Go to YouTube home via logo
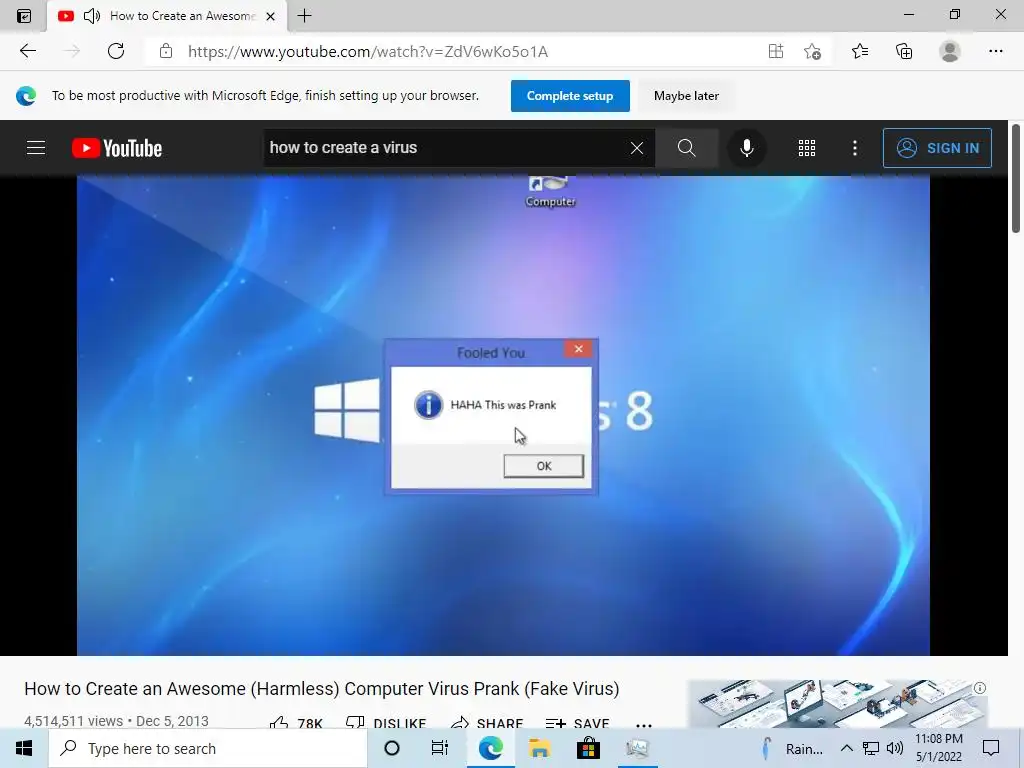The image size is (1024, 768). tap(117, 148)
